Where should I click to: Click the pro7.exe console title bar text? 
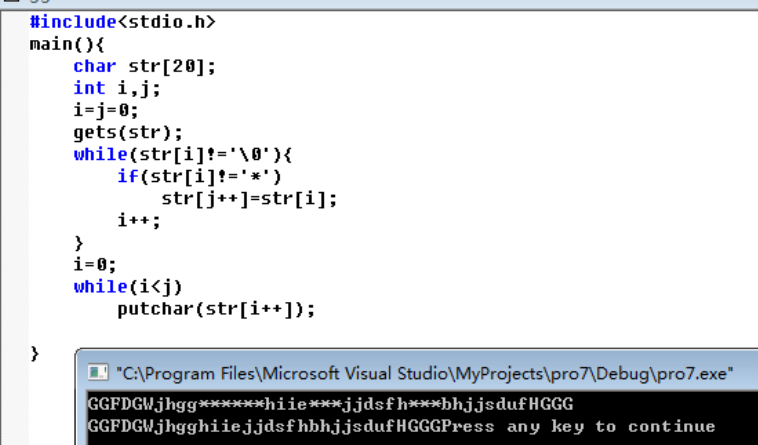coord(424,373)
